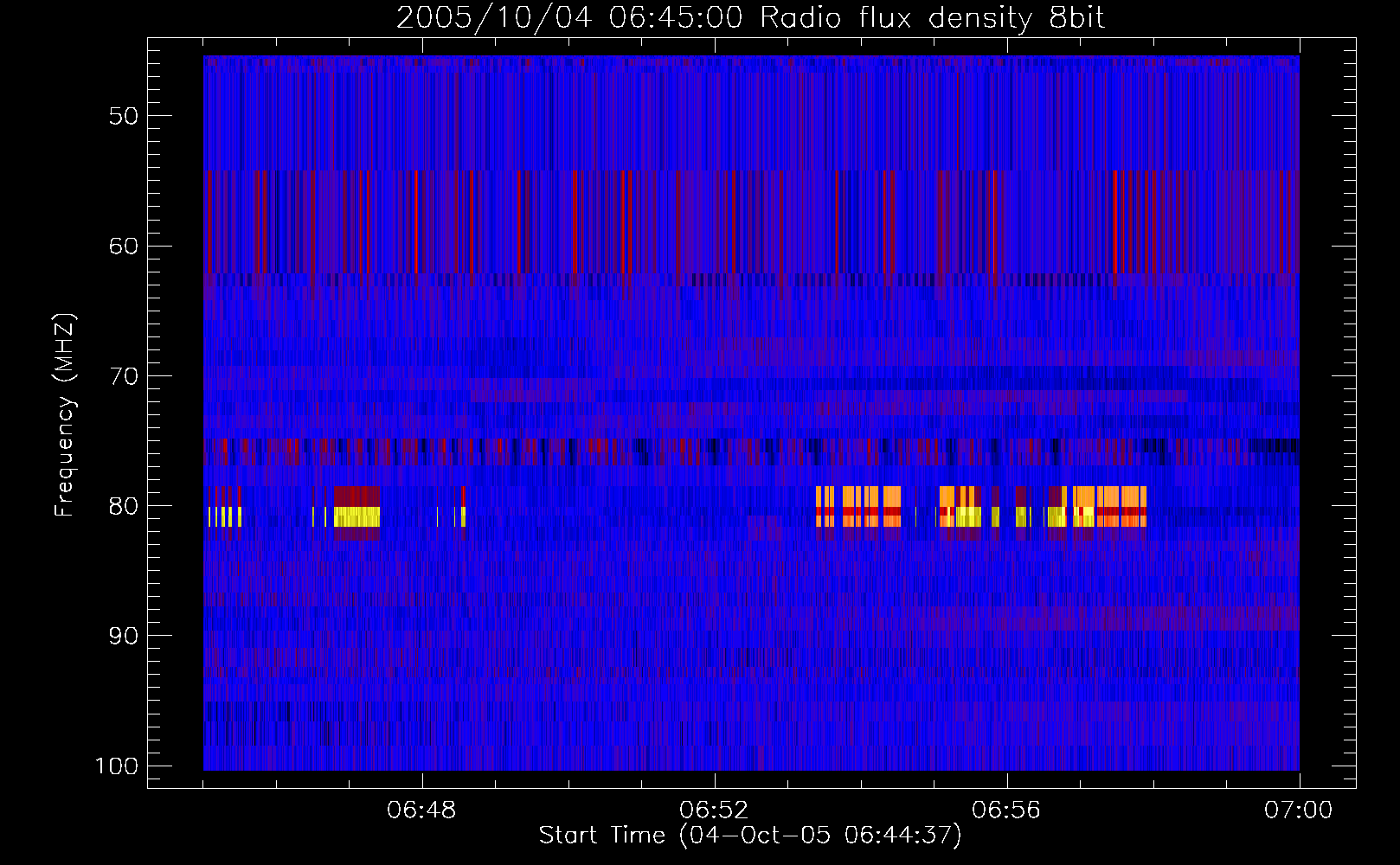Viewport: 1400px width, 865px height.
Task: Click the frequency tick label "80"
Action: 124,506
